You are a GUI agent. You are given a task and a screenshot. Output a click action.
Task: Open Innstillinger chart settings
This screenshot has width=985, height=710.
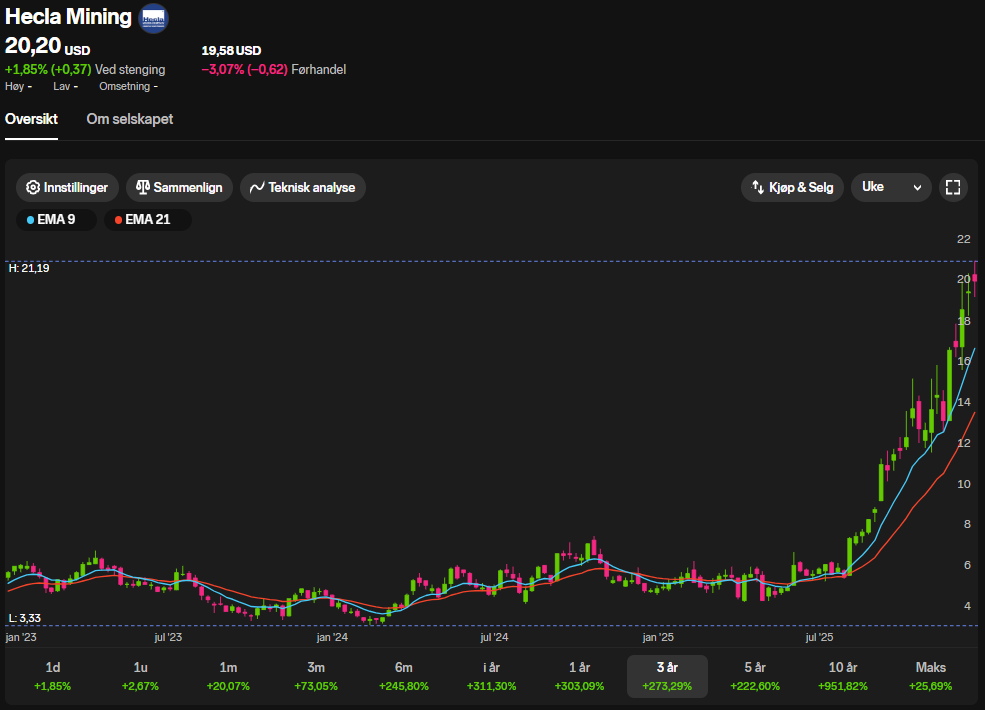tap(67, 188)
